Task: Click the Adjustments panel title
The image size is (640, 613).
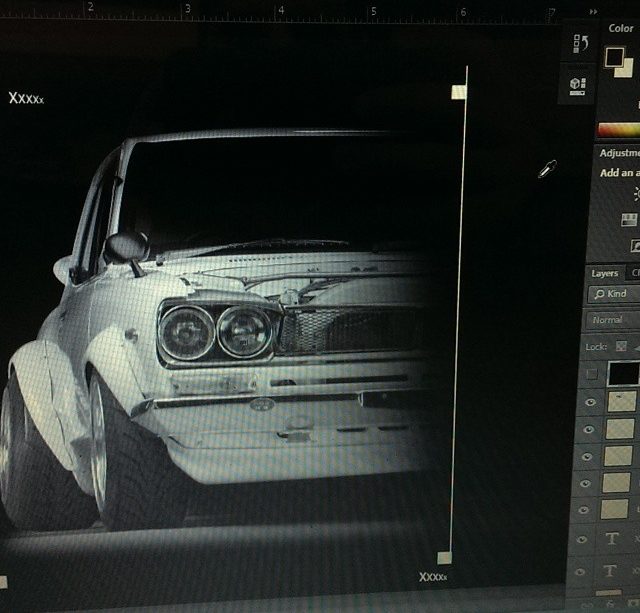Action: (x=620, y=153)
